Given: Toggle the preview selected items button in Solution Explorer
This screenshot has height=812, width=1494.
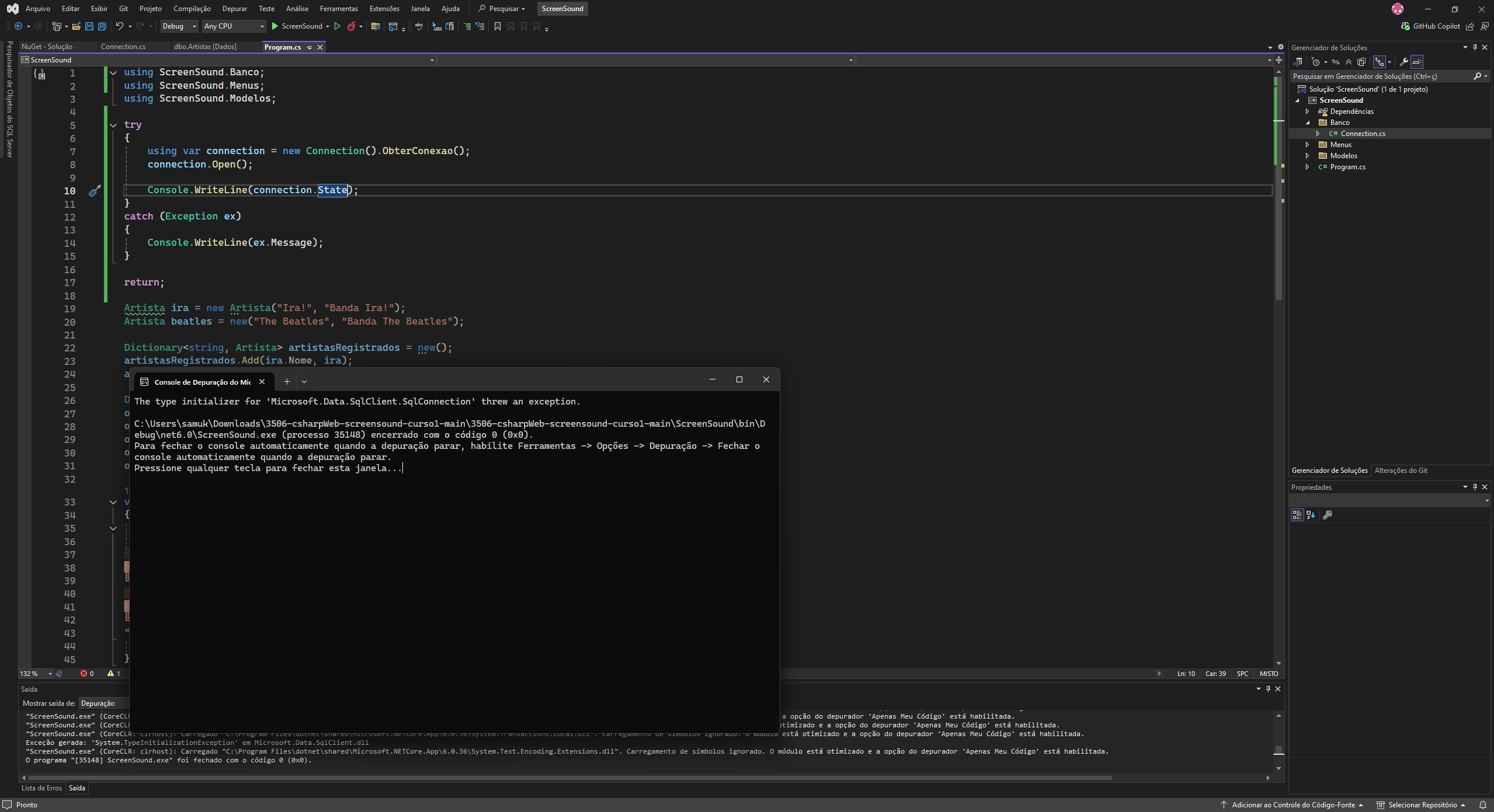Looking at the screenshot, I should 1417,62.
